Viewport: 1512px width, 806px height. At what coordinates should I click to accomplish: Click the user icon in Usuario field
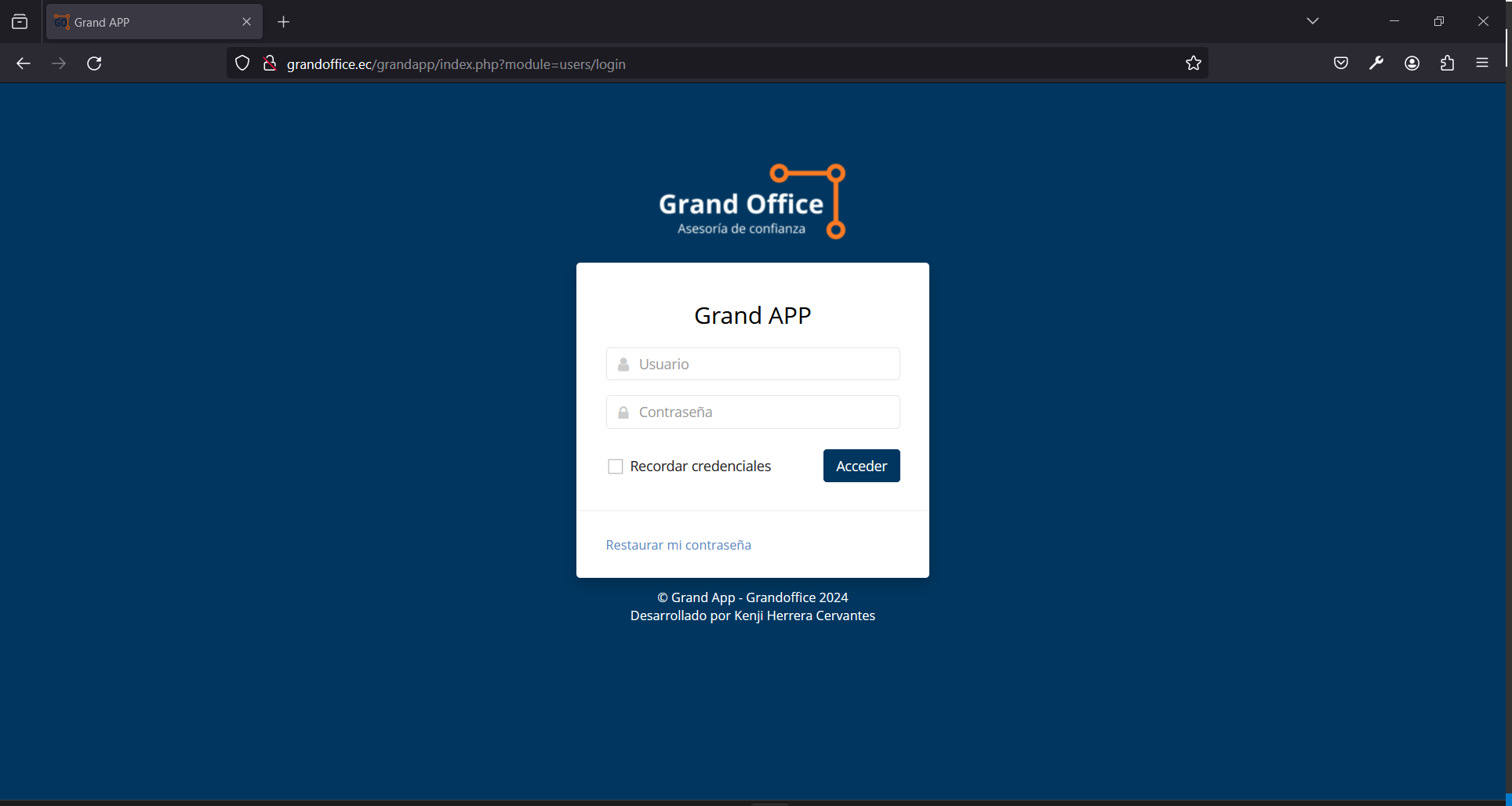[x=623, y=365]
